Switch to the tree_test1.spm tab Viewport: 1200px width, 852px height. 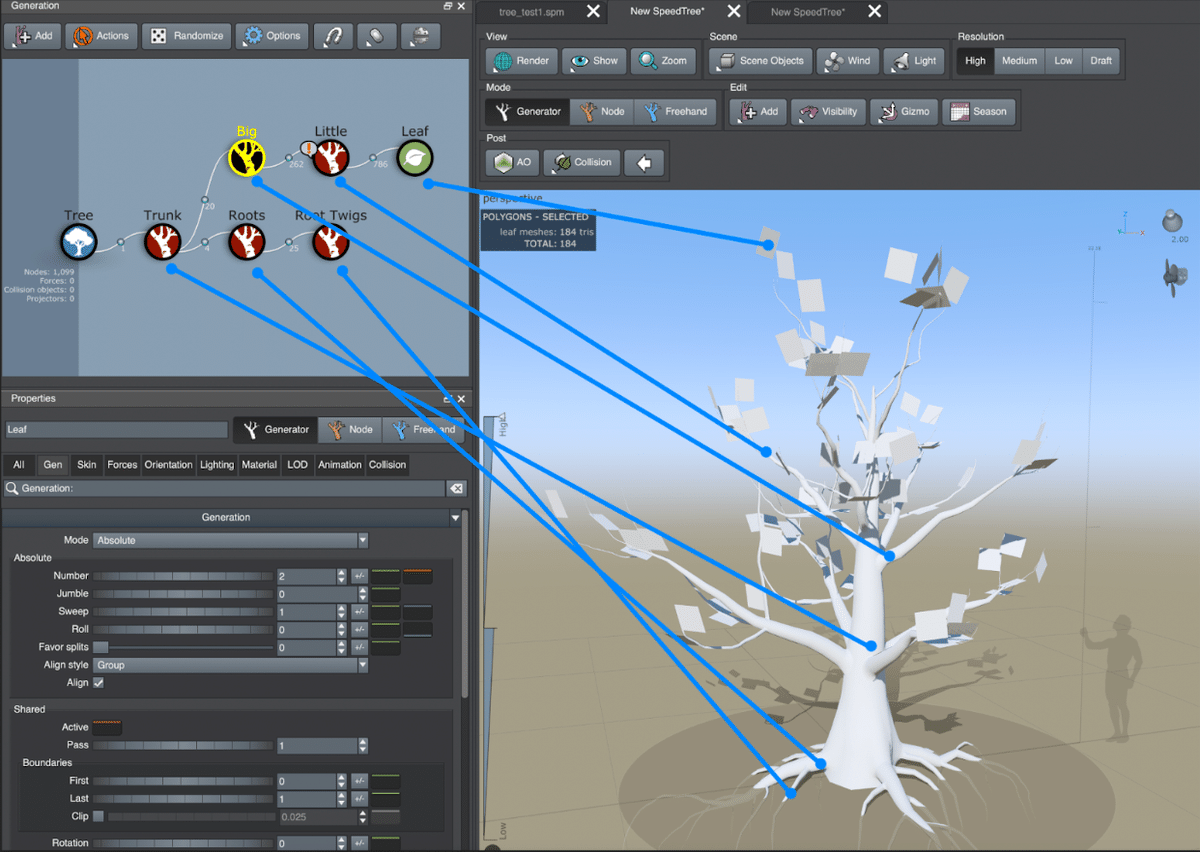pyautogui.click(x=532, y=12)
